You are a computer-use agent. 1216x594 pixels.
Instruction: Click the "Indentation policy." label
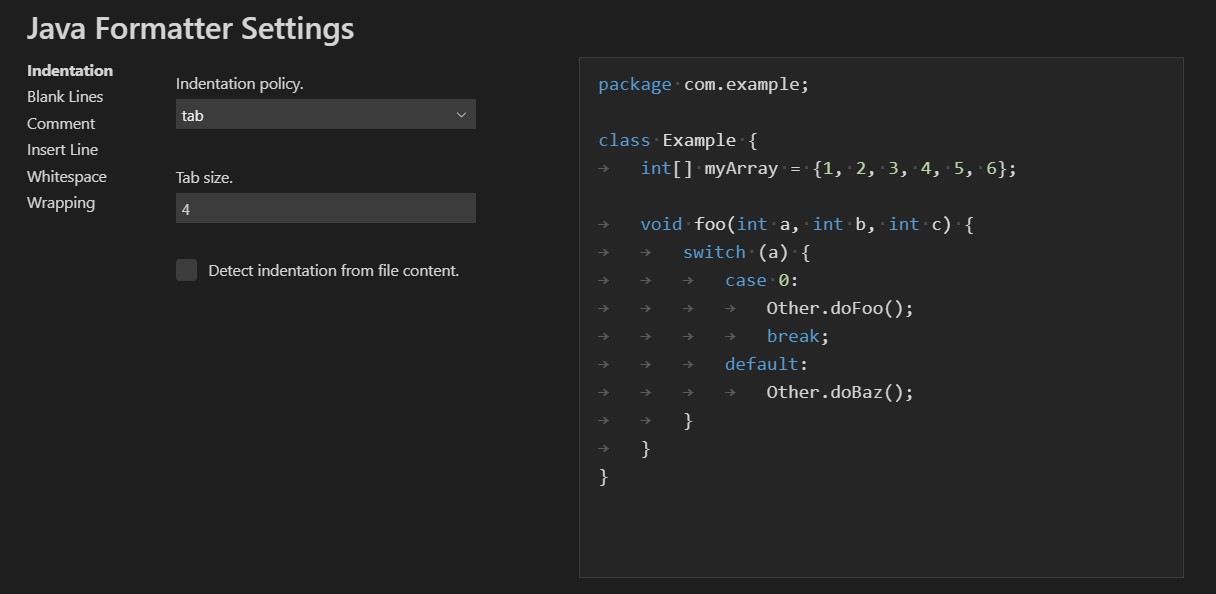(239, 83)
